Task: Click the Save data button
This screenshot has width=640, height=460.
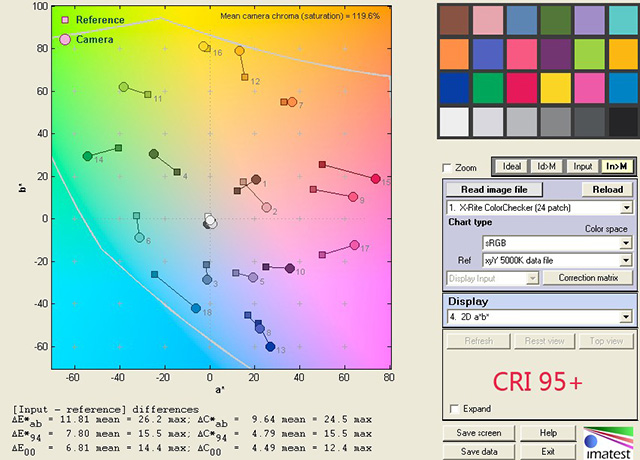Action: (479, 451)
